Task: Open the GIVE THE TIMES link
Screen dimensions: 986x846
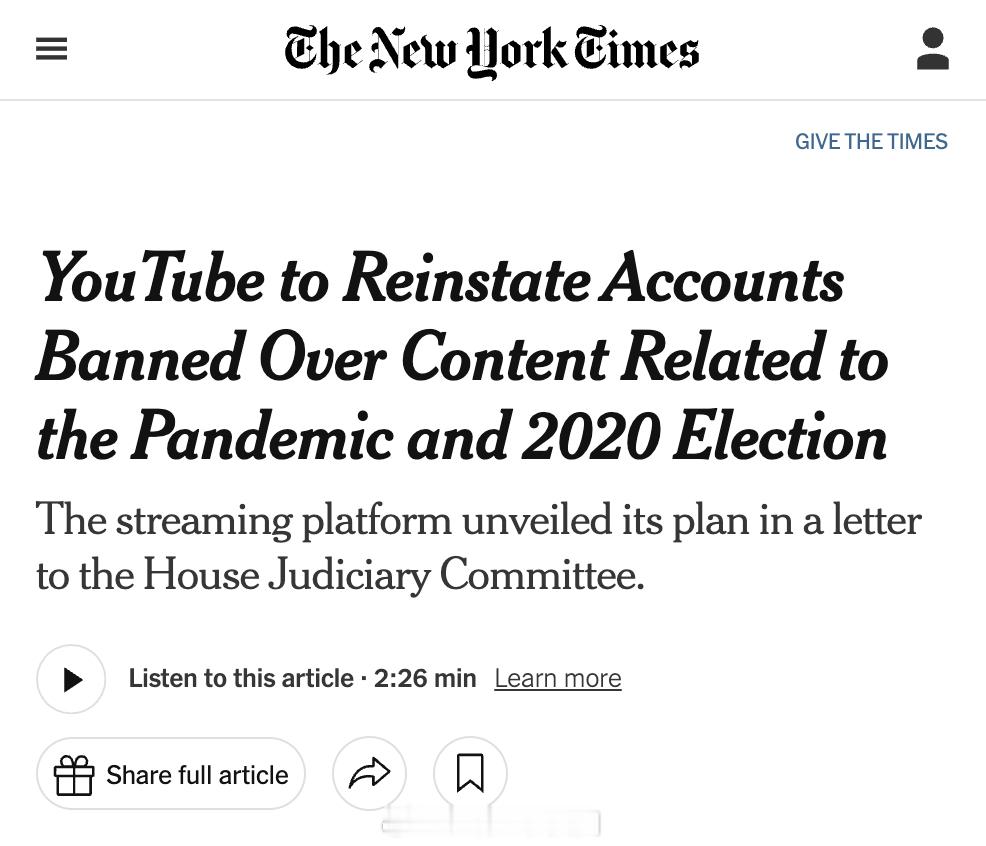Action: point(871,141)
